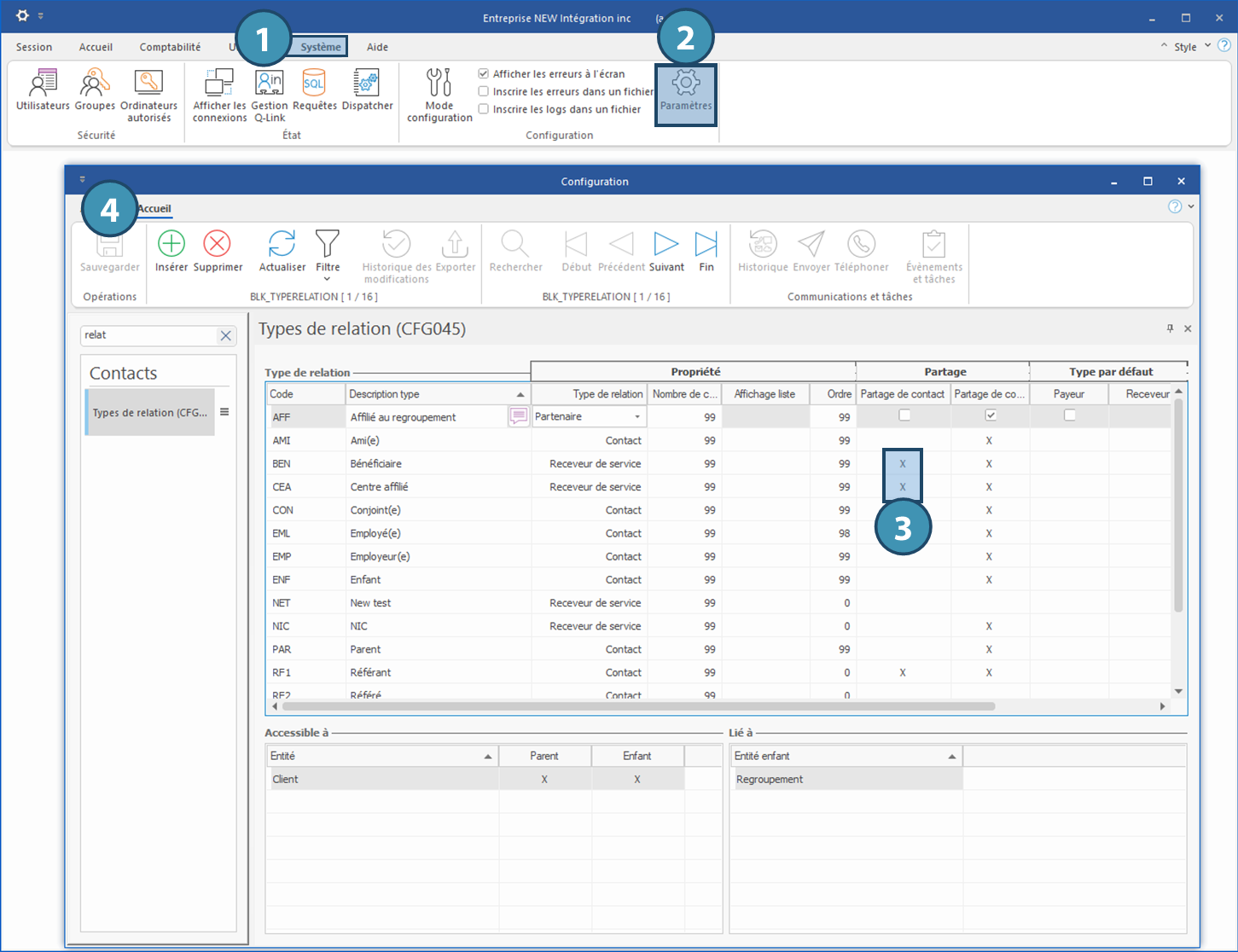Open the Aide menu tab
The height and width of the screenshot is (952, 1238).
click(377, 47)
